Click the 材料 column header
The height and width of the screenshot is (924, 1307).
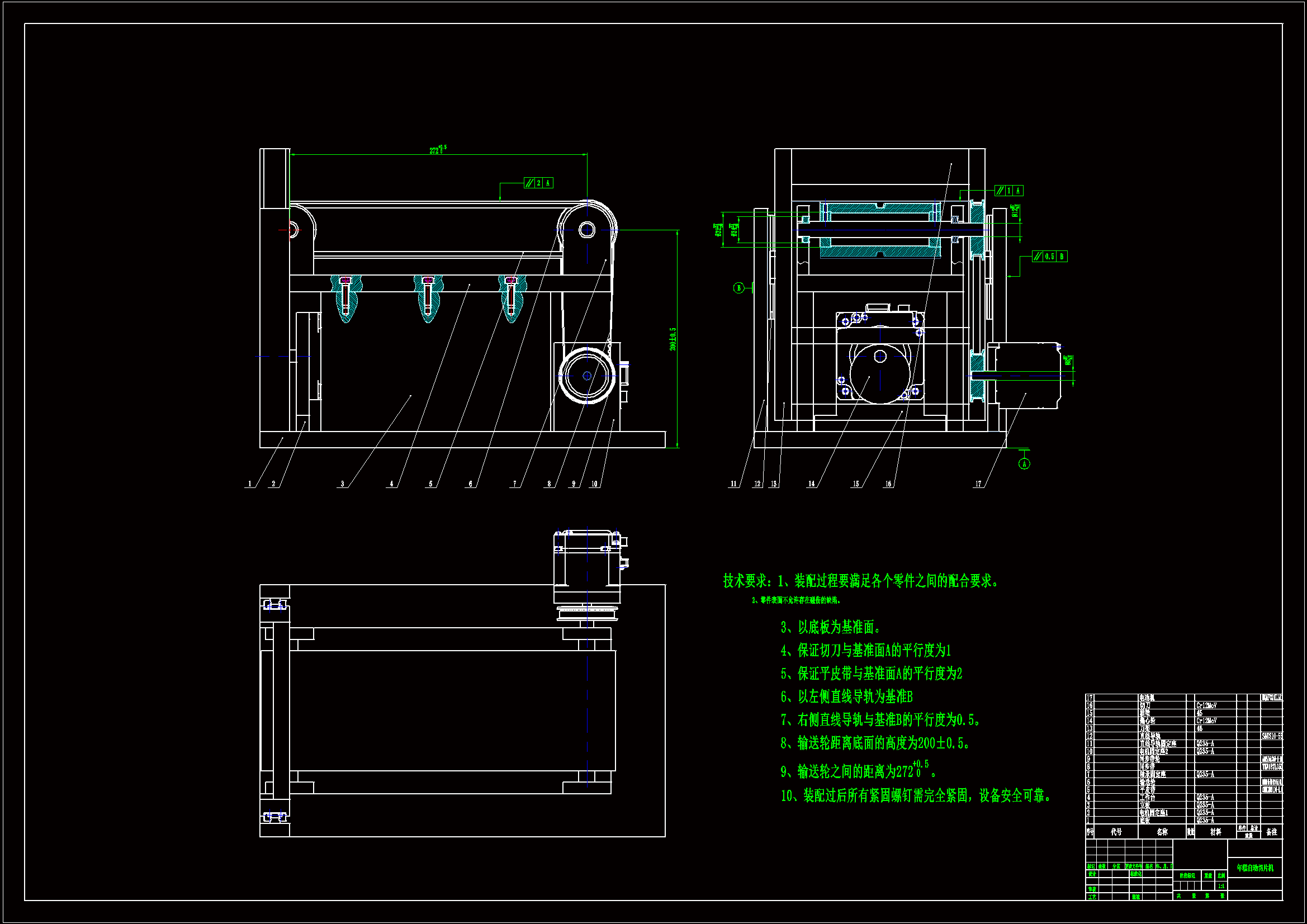1215,832
